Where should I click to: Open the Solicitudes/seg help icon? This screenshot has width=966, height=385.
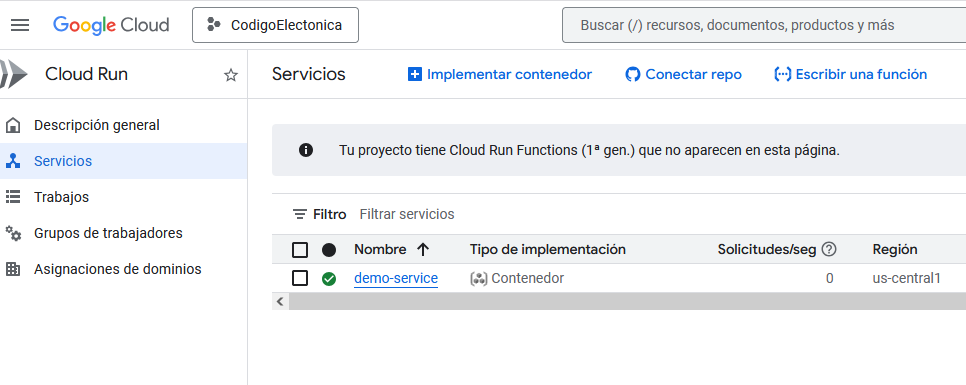click(829, 249)
